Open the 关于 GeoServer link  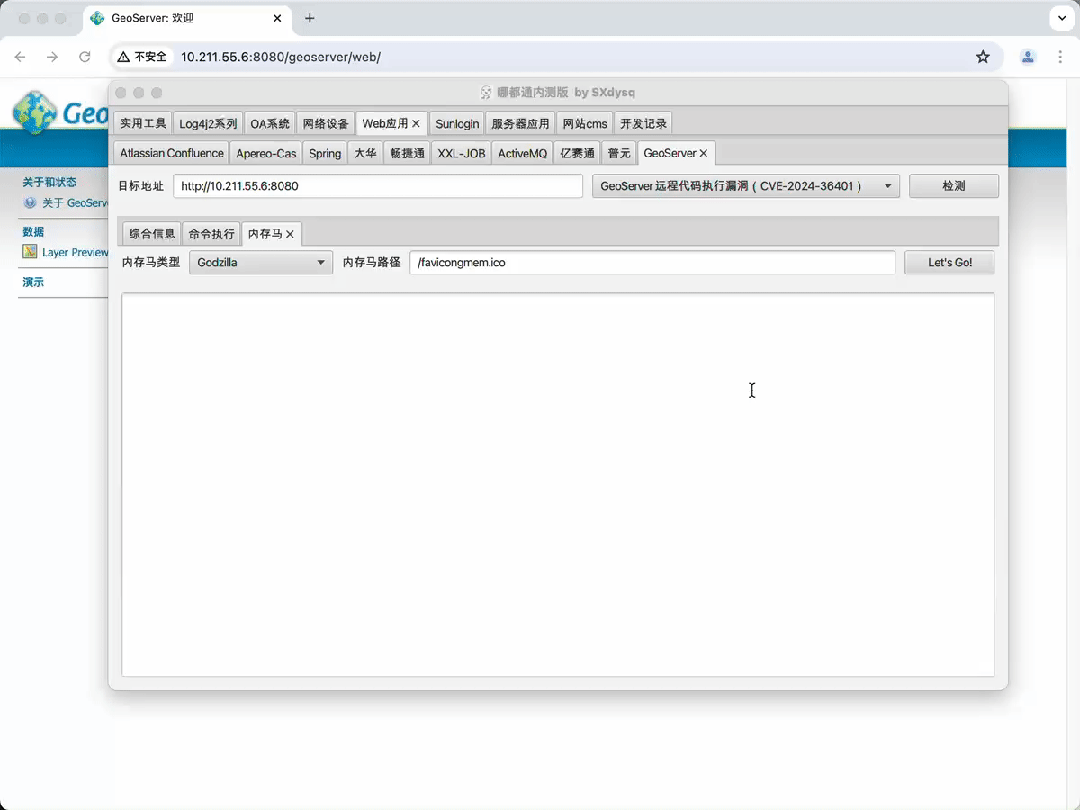click(74, 203)
